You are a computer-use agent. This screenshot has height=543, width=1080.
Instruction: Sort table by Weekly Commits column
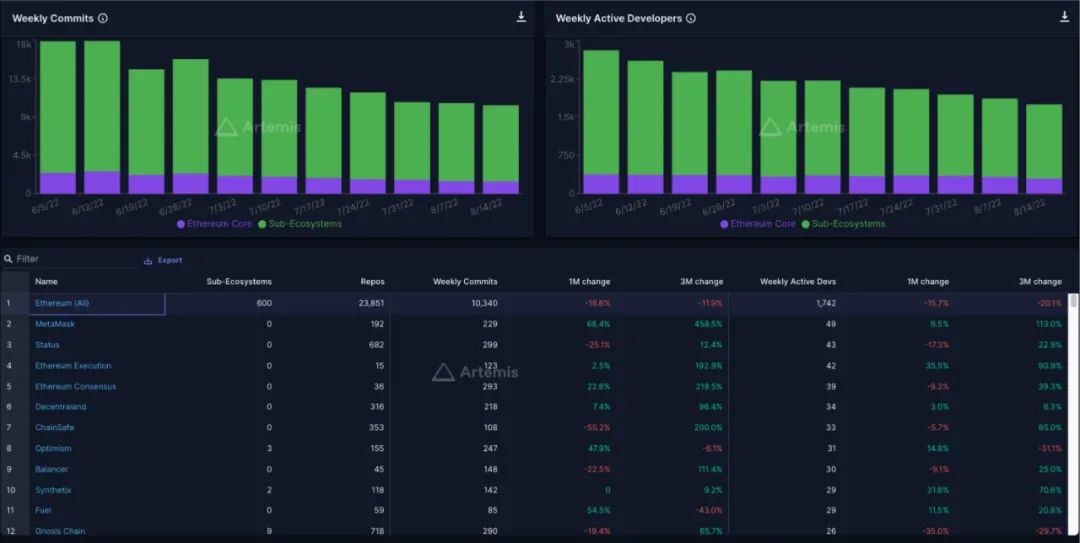465,282
